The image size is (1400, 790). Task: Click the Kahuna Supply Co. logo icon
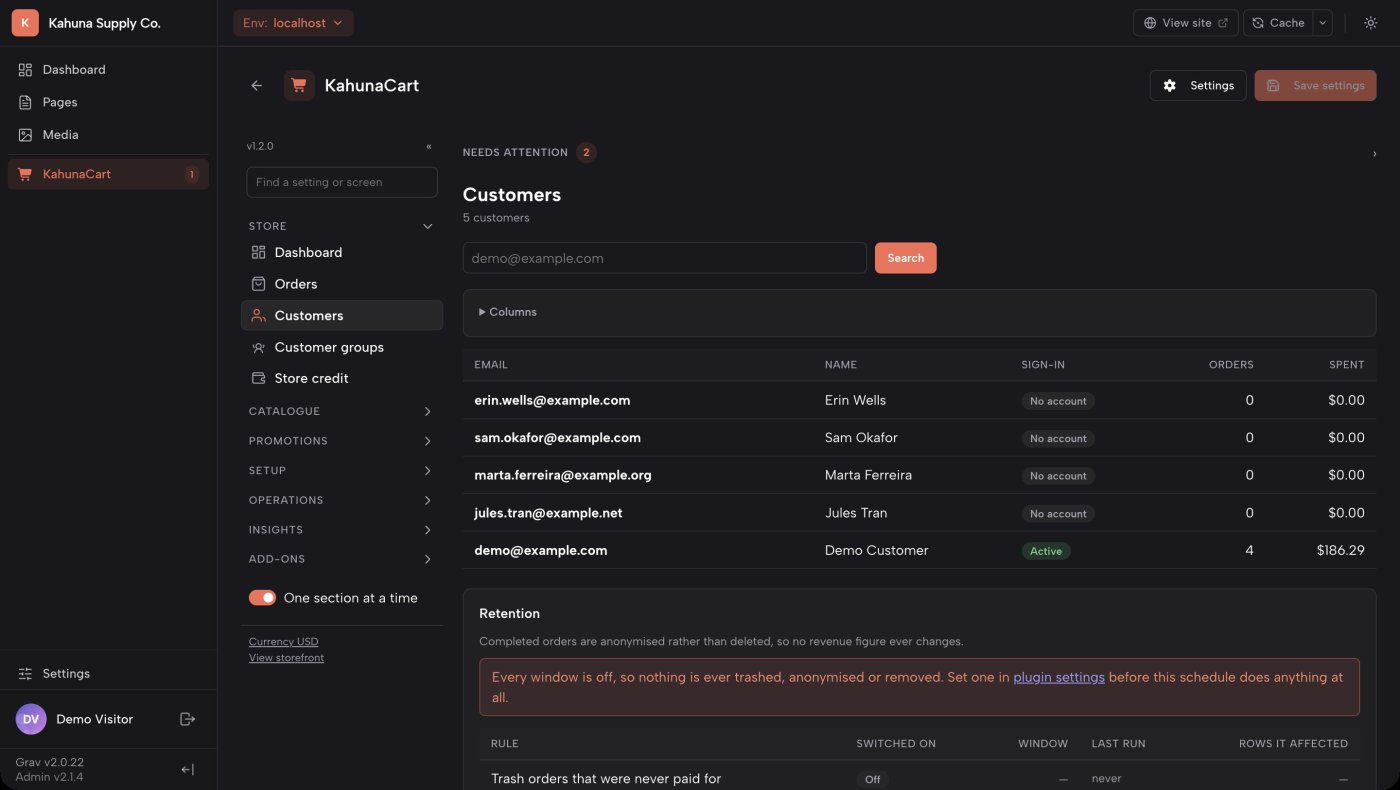coord(25,23)
